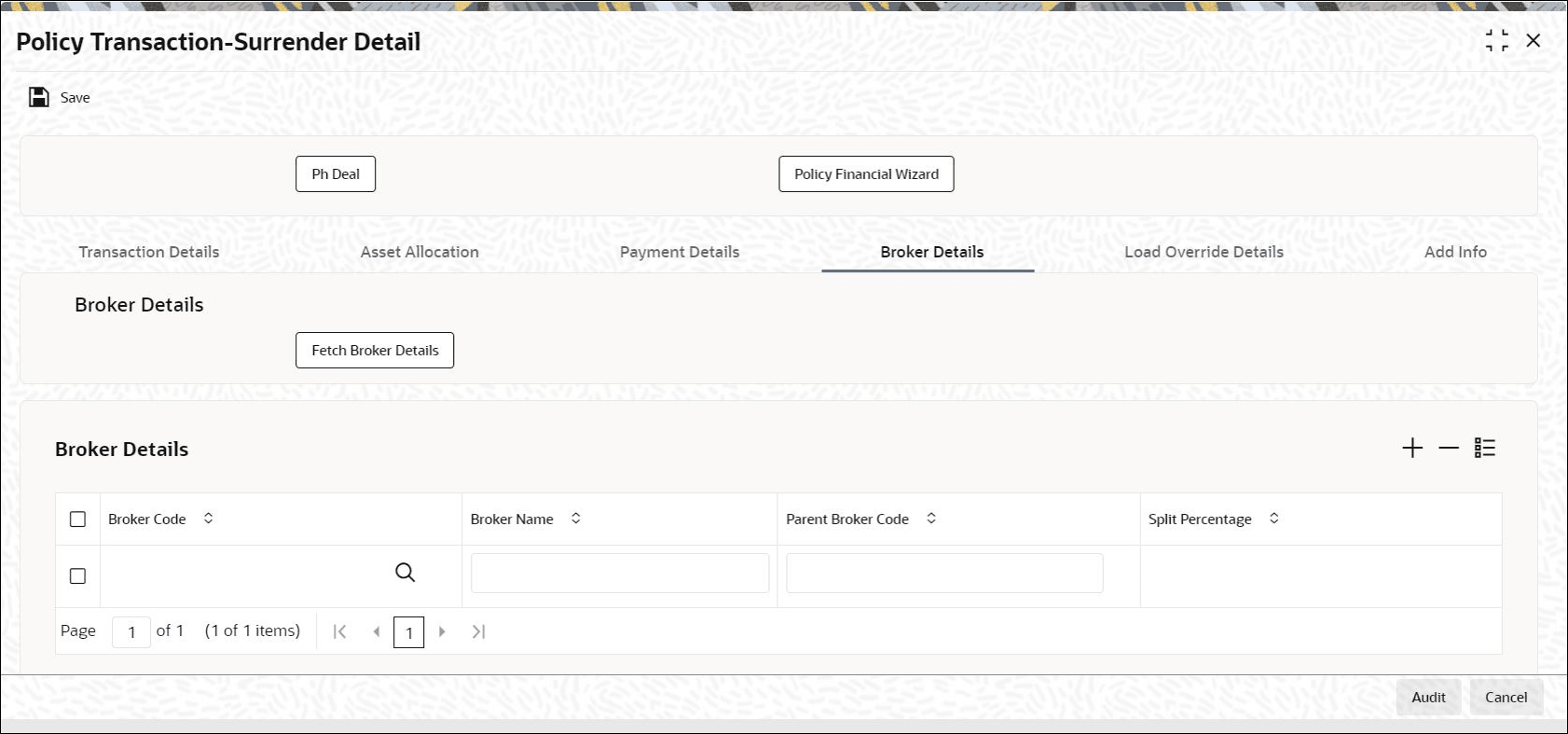Close the Policy Transaction-Surrender Detail dialog
This screenshot has height=734, width=1568.
point(1534,41)
